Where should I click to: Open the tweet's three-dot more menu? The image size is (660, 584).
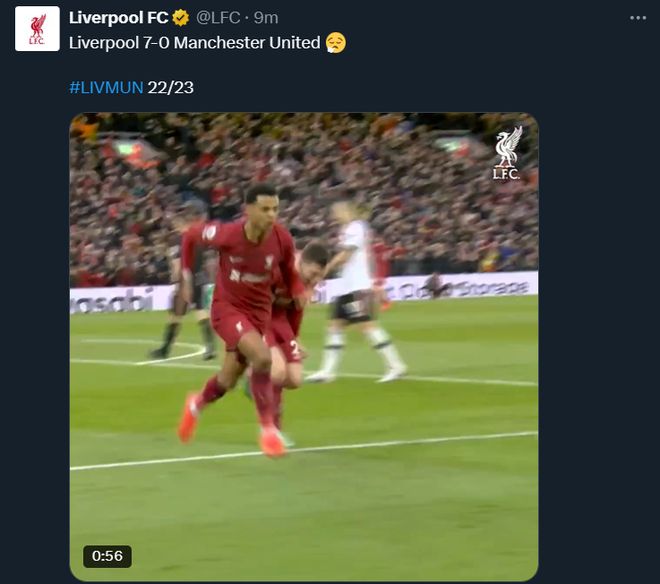coord(637,18)
